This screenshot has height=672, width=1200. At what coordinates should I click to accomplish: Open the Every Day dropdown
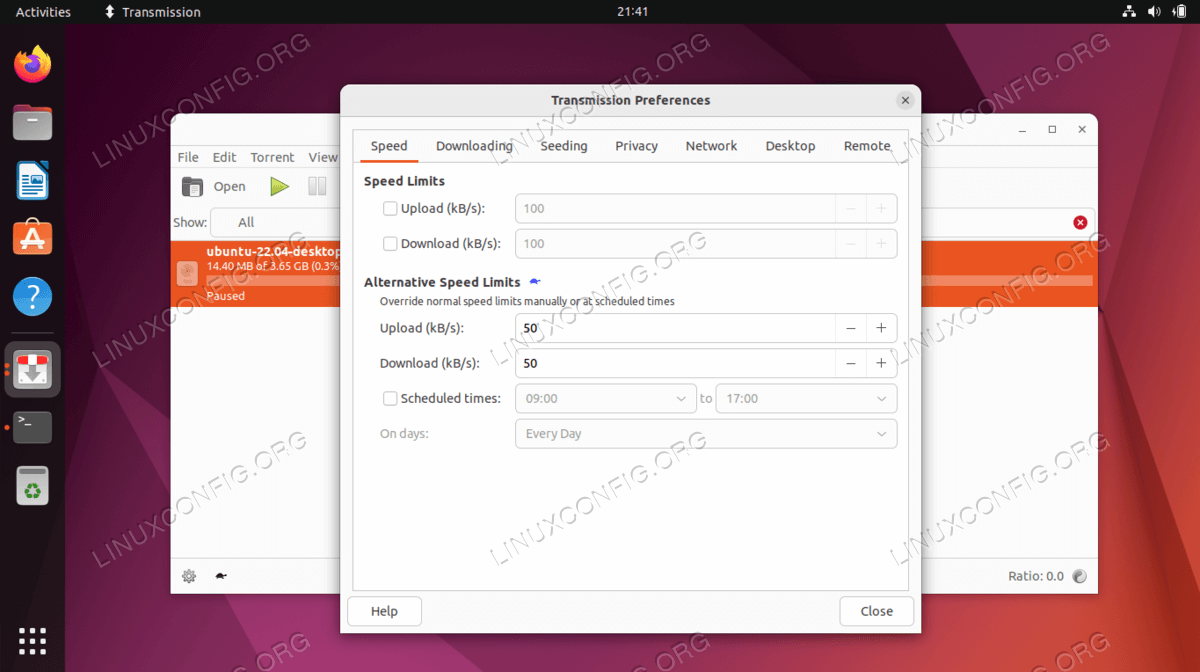(x=706, y=434)
